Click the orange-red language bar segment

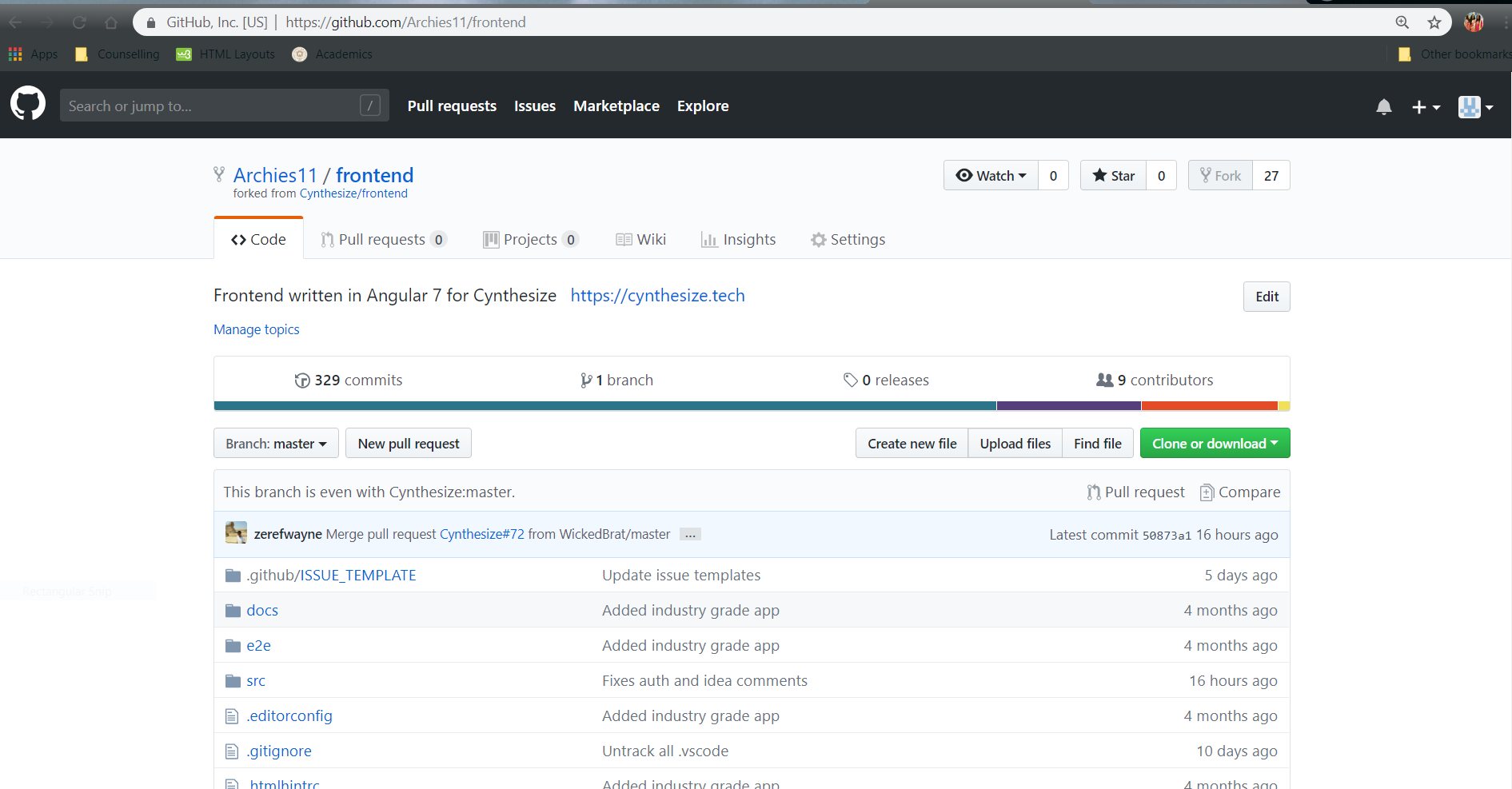coord(1210,406)
